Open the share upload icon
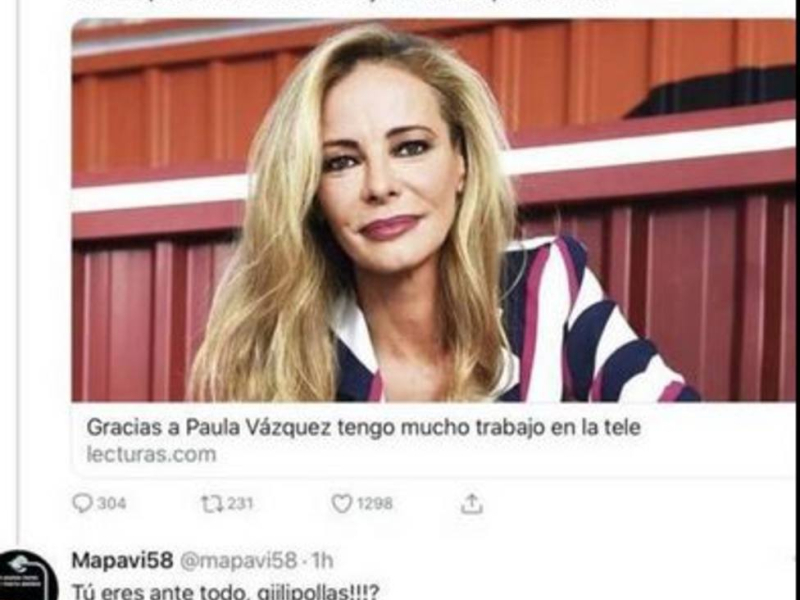800x600 pixels. (x=472, y=503)
